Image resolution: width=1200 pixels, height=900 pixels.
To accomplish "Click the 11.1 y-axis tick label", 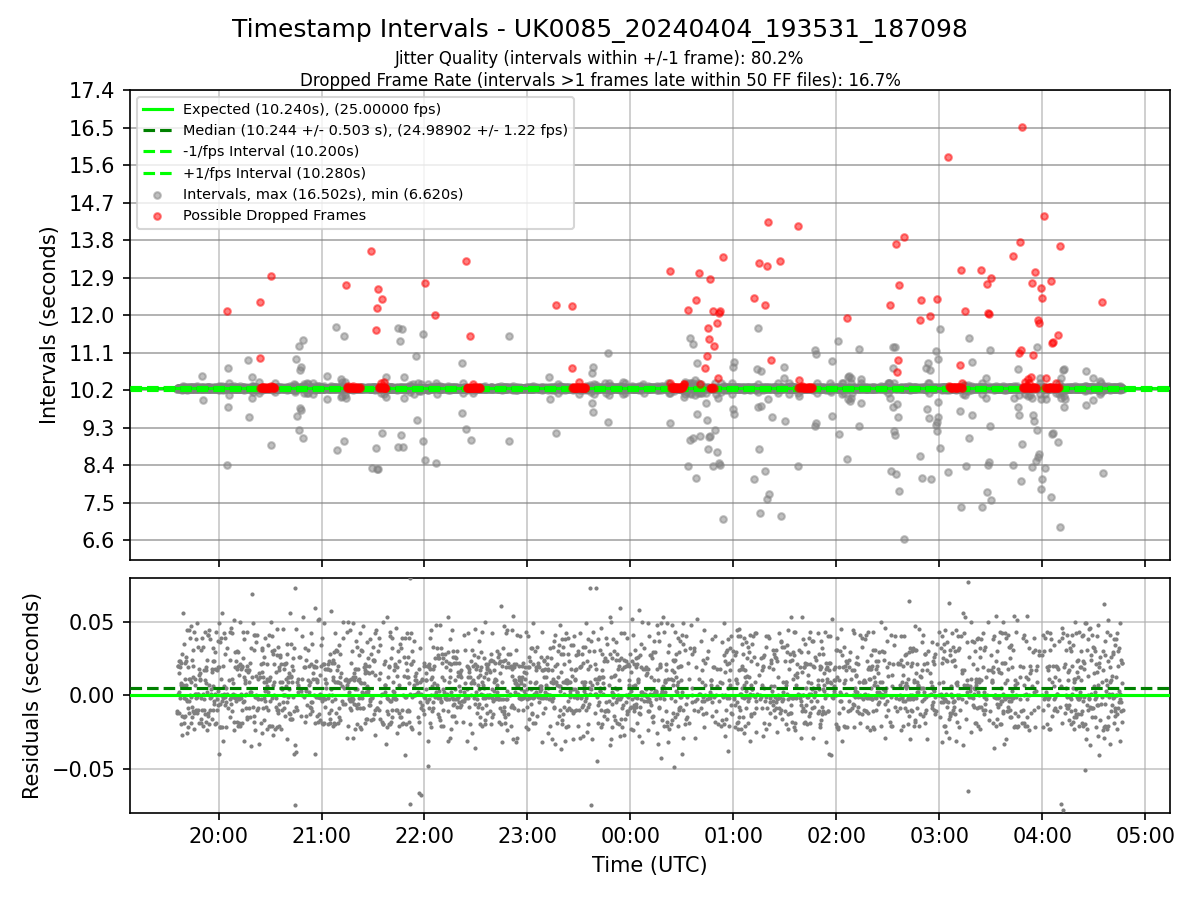I will (93, 353).
